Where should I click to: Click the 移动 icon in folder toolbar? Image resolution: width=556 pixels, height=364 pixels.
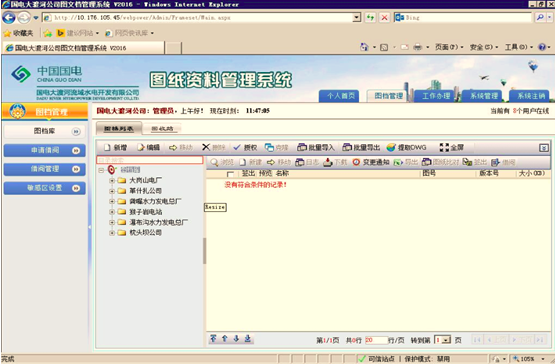coord(173,147)
